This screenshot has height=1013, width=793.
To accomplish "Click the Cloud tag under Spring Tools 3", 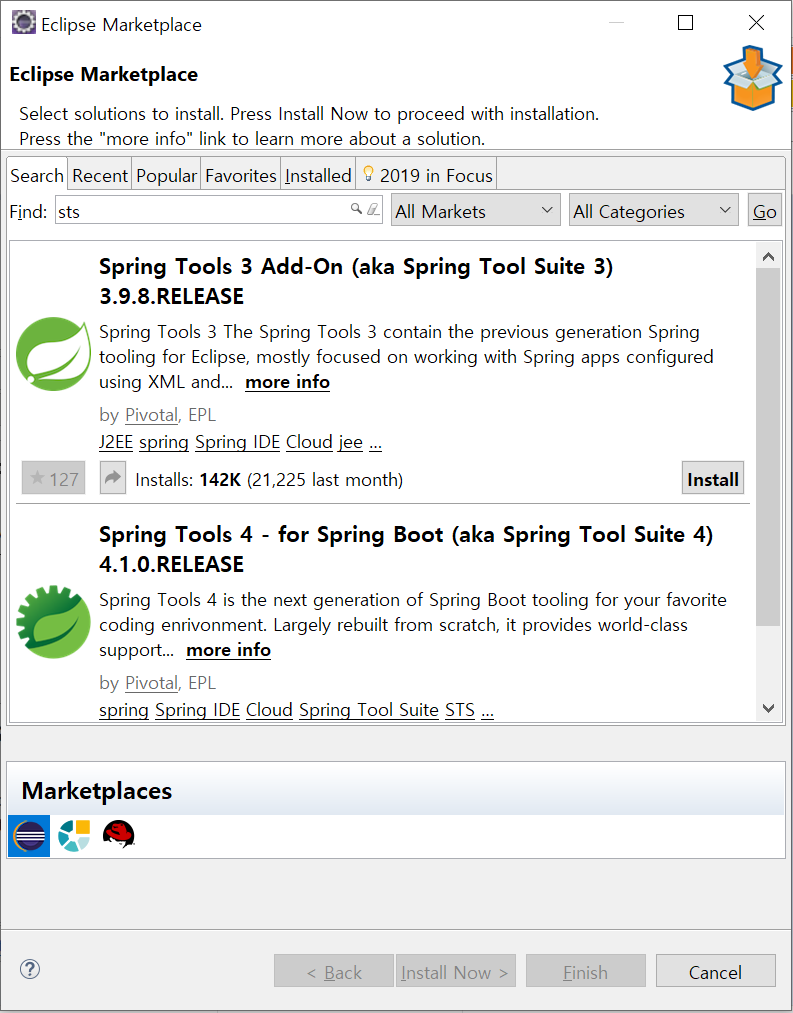I will tap(309, 442).
